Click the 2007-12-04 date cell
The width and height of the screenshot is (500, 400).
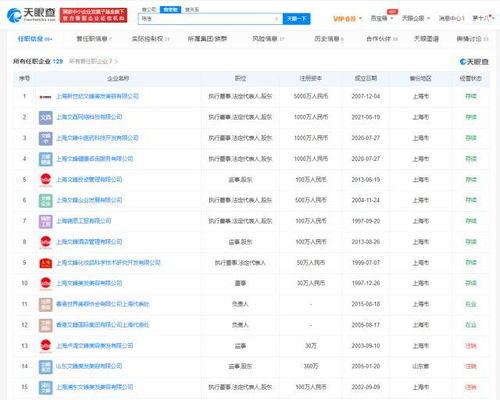coord(366,96)
